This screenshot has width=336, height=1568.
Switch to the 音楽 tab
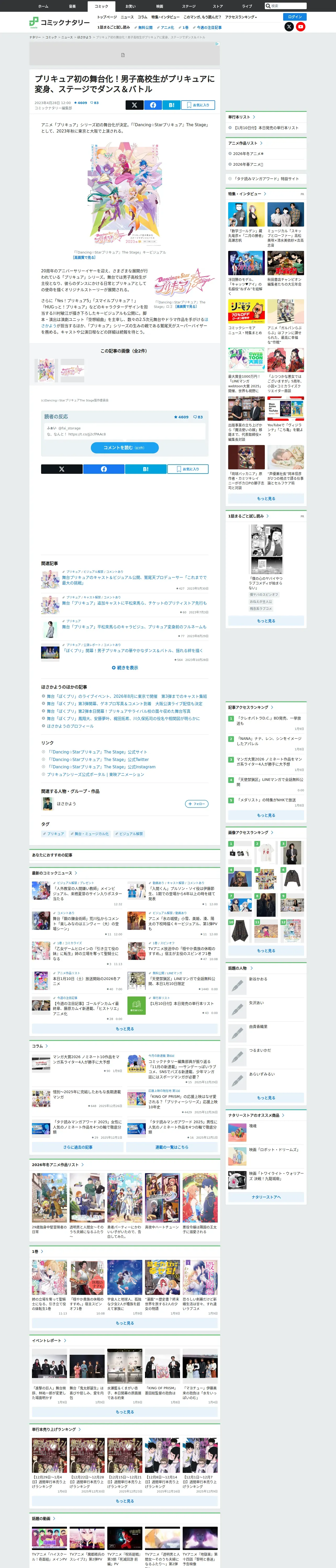click(72, 6)
